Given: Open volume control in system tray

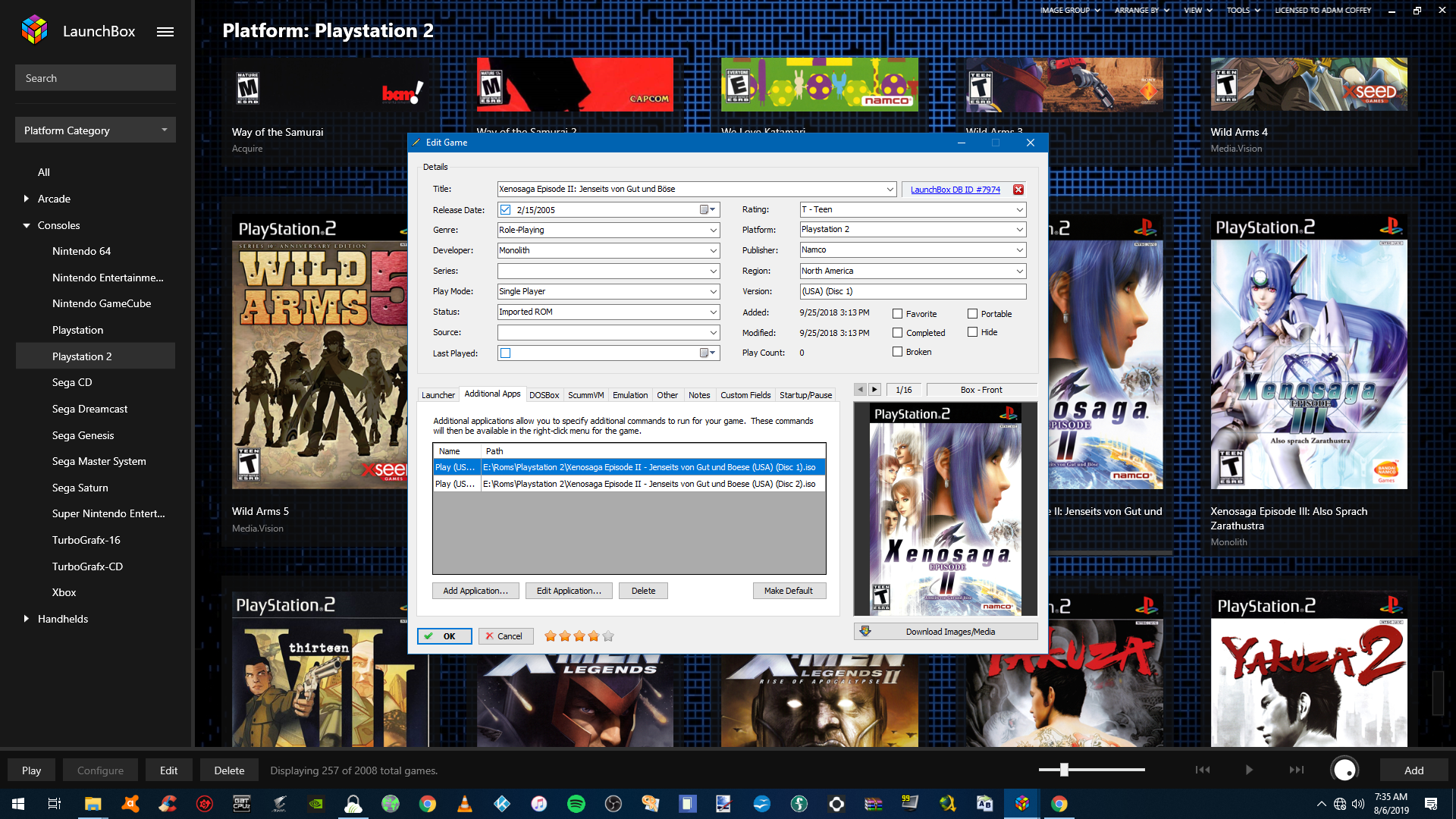Looking at the screenshot, I should point(1357,804).
